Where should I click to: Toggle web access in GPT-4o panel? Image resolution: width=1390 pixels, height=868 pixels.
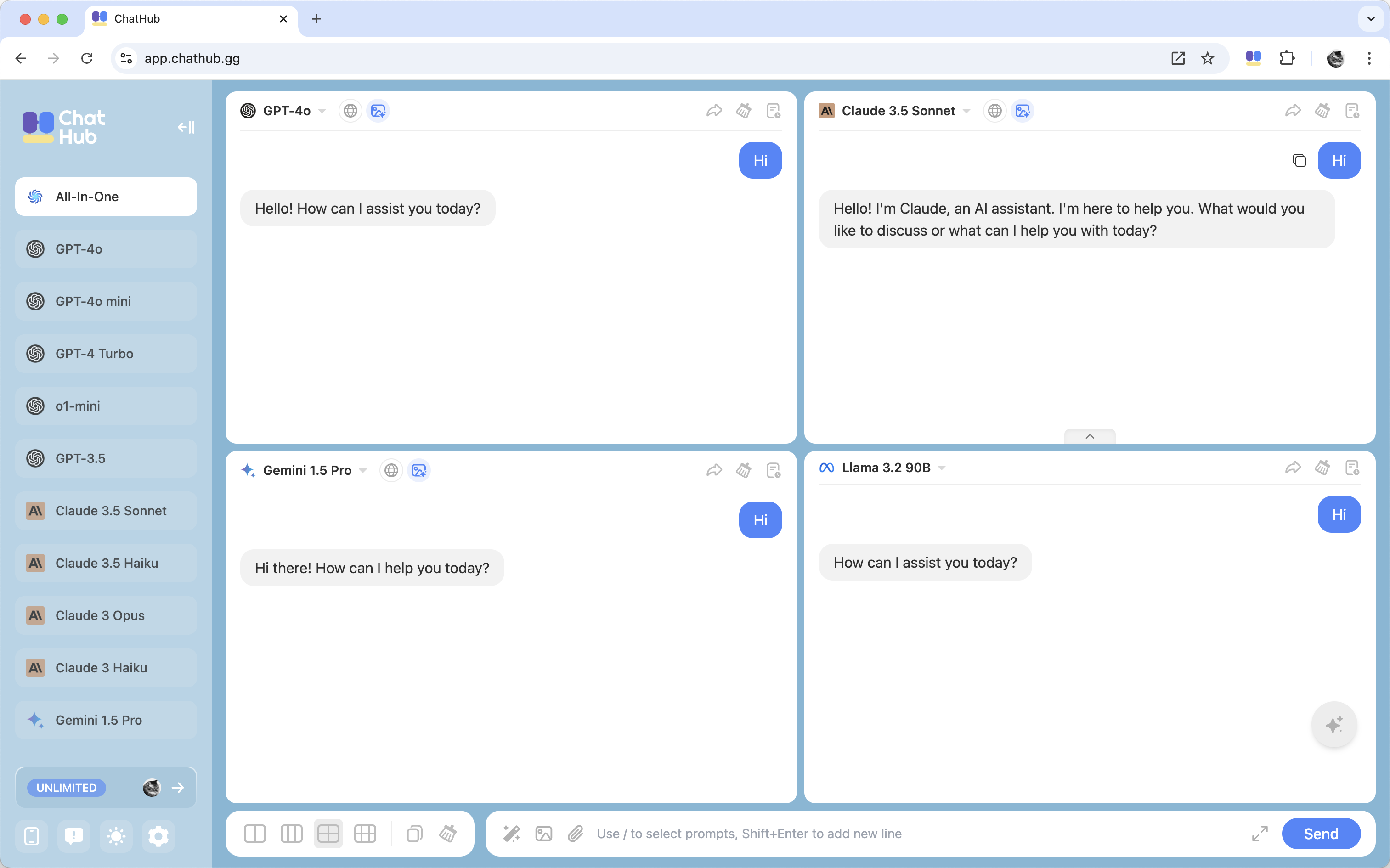pos(350,111)
